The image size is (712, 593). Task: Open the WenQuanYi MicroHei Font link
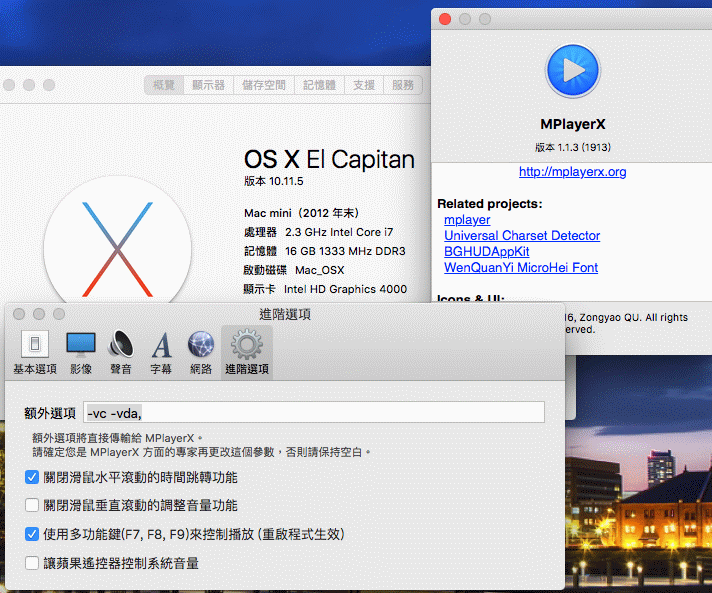point(521,267)
